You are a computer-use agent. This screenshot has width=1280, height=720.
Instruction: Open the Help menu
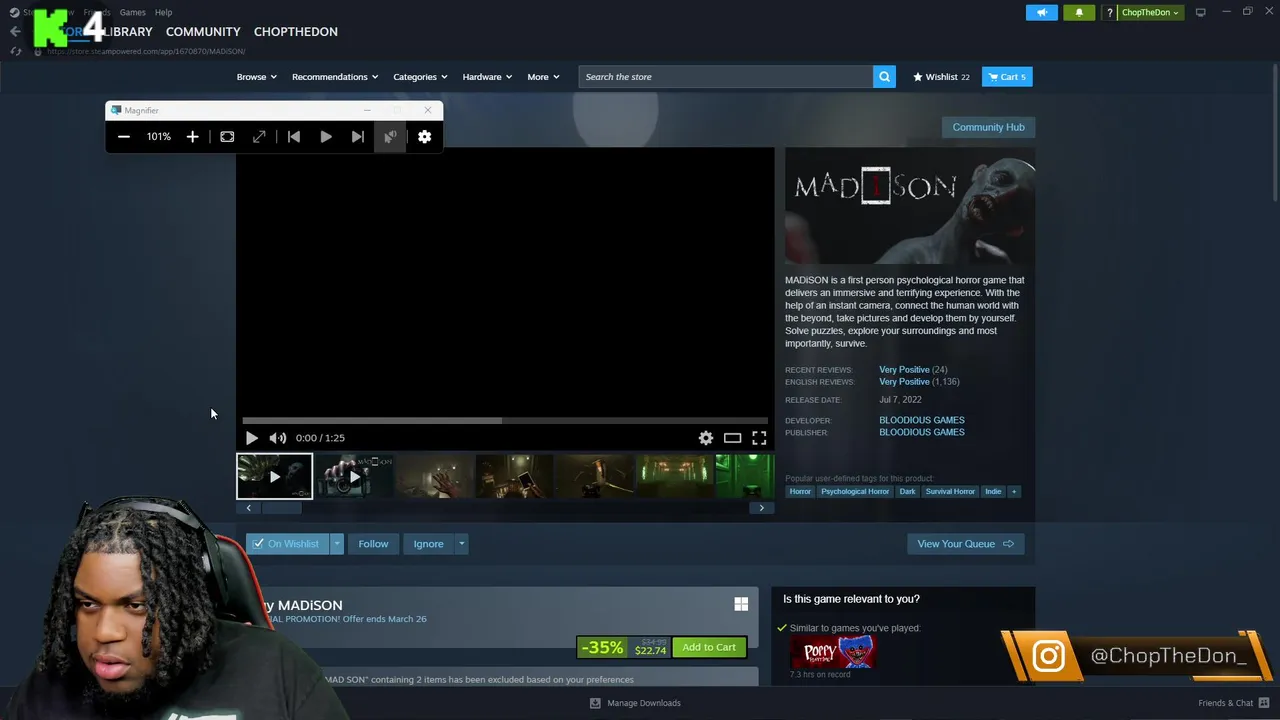coord(163,12)
